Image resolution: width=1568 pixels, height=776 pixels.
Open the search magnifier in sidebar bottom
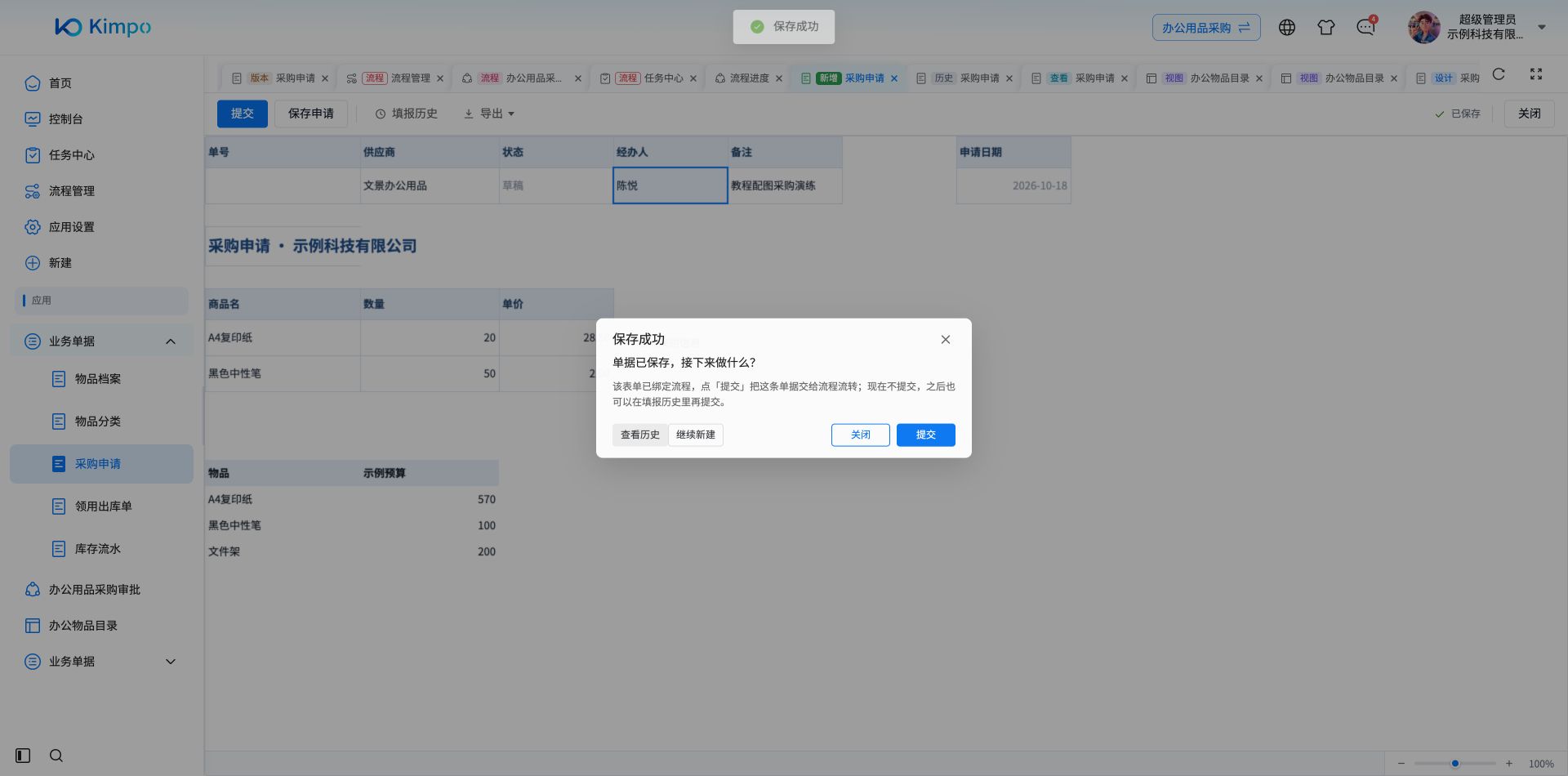pyautogui.click(x=56, y=756)
